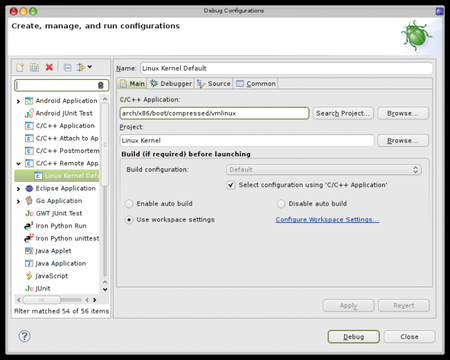
Task: Click the Java Applet icon
Action: tap(29, 251)
